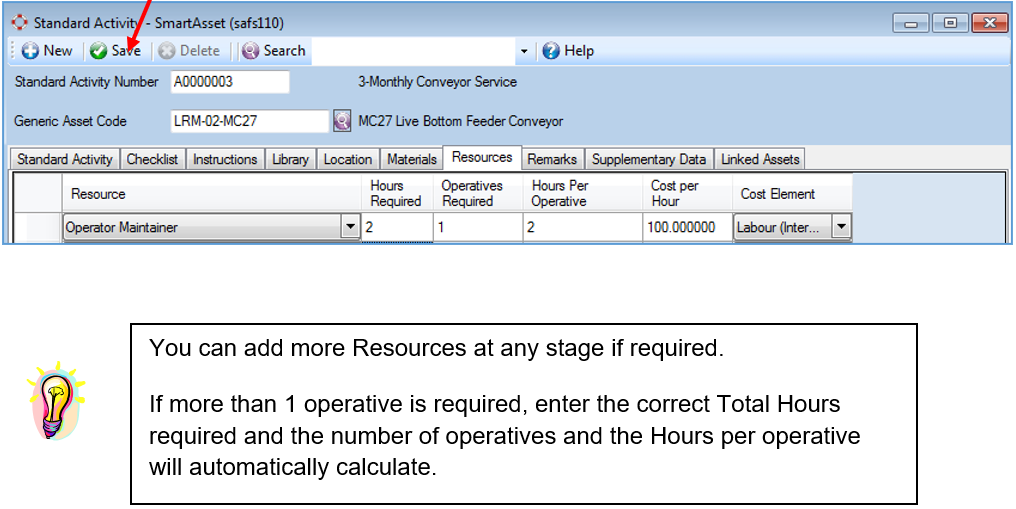Open the Instructions tab
The width and height of the screenshot is (1016, 509).
pyautogui.click(x=225, y=159)
